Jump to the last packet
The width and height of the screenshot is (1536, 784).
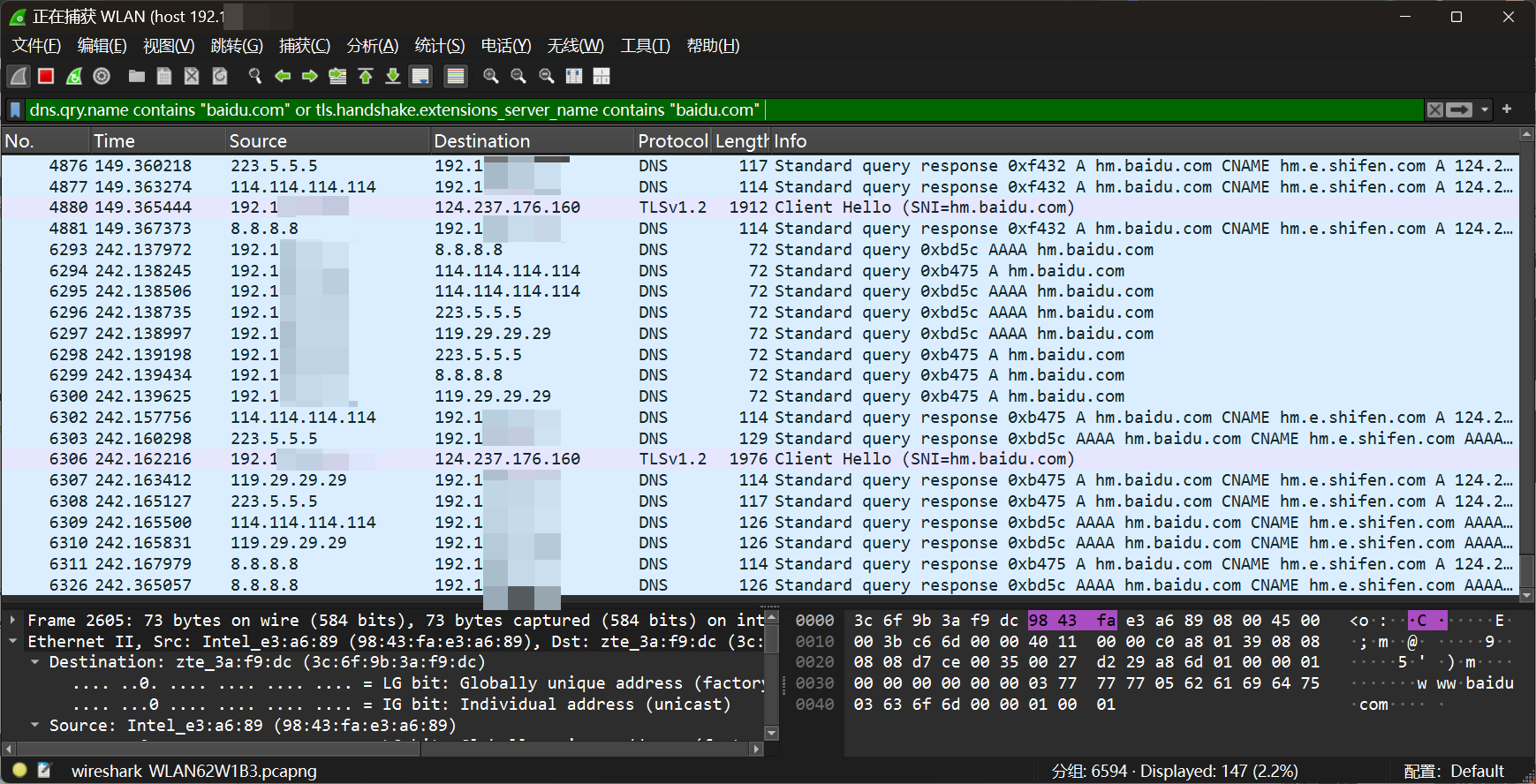coord(393,76)
